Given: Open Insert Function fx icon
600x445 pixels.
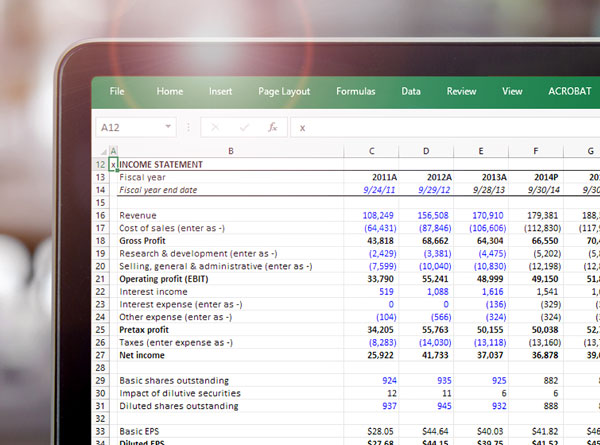Looking at the screenshot, I should (272, 127).
